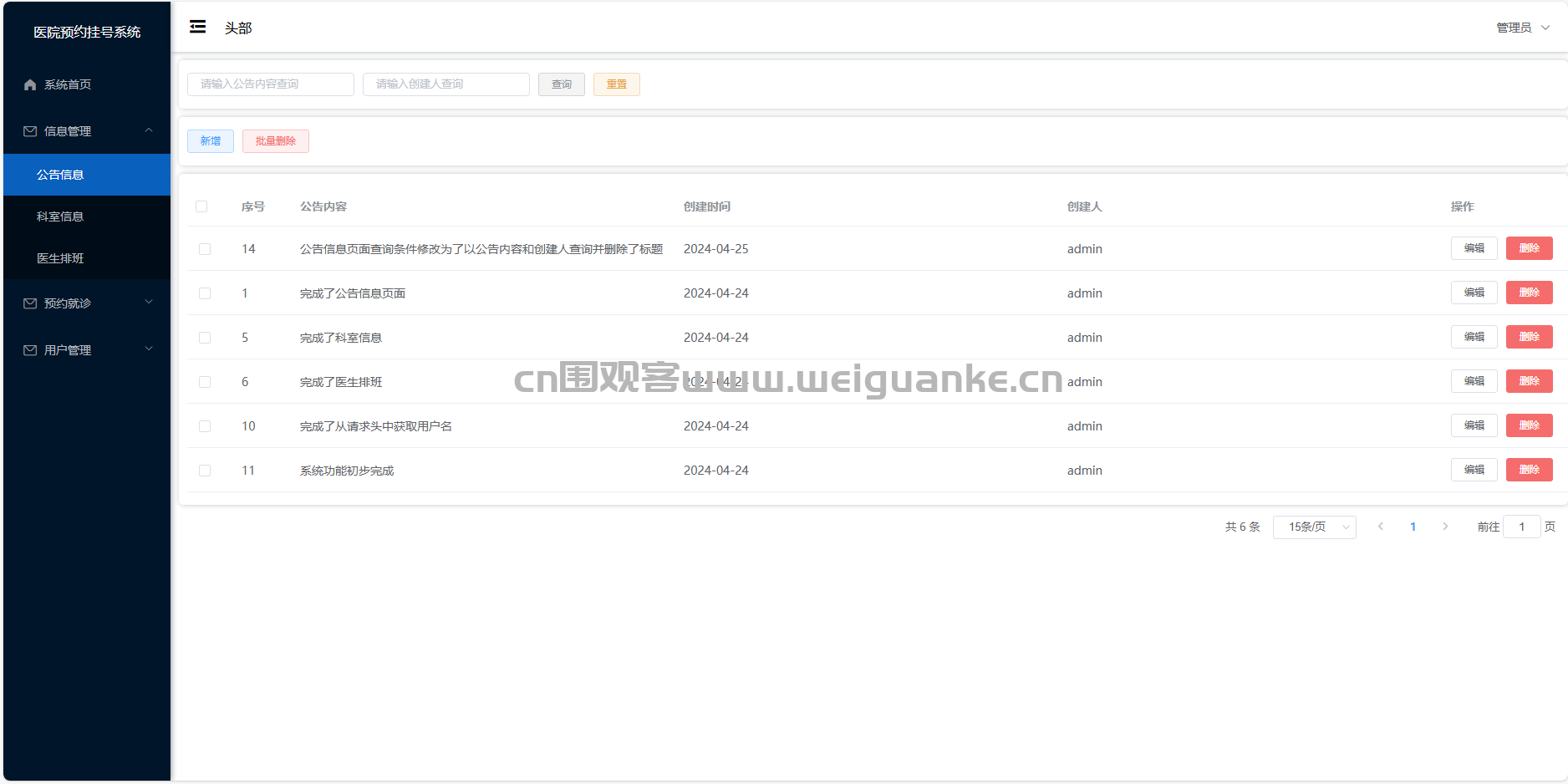1568x784 pixels.
Task: Focus the 请输入公告内容查询 input field
Action: click(271, 84)
